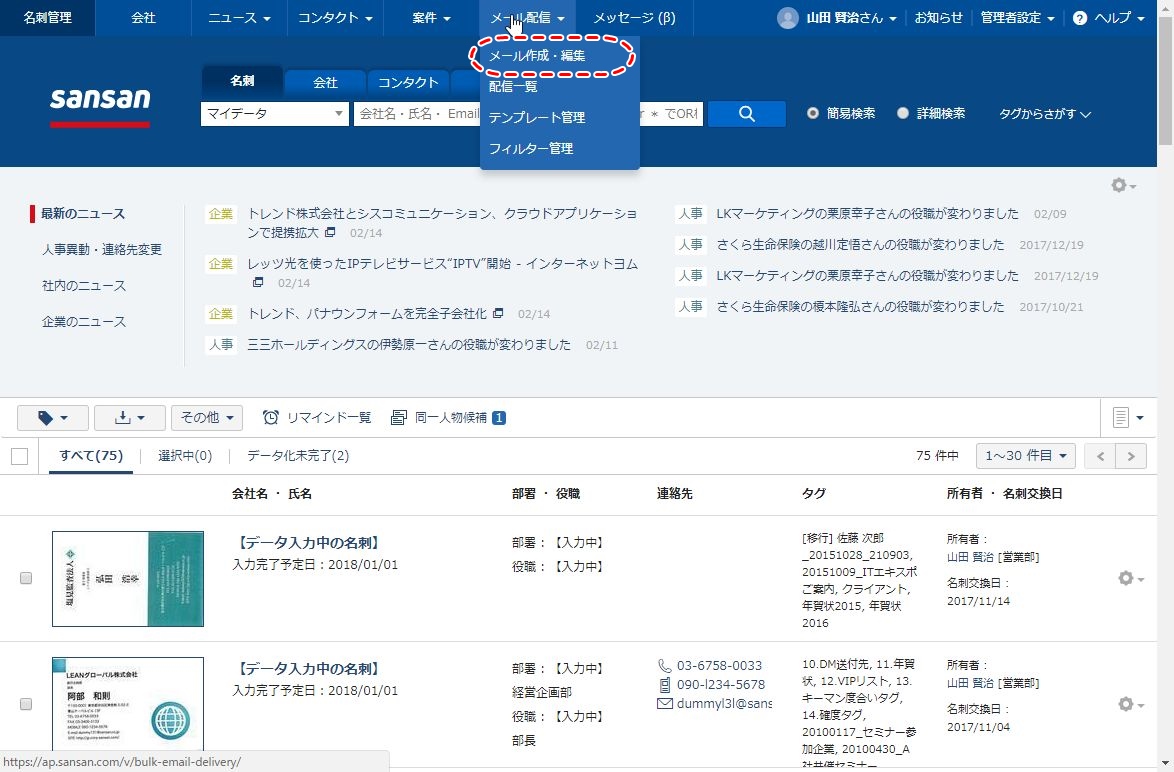This screenshot has width=1174, height=772.
Task: Switch to the 名刺 search tab
Action: [x=242, y=81]
